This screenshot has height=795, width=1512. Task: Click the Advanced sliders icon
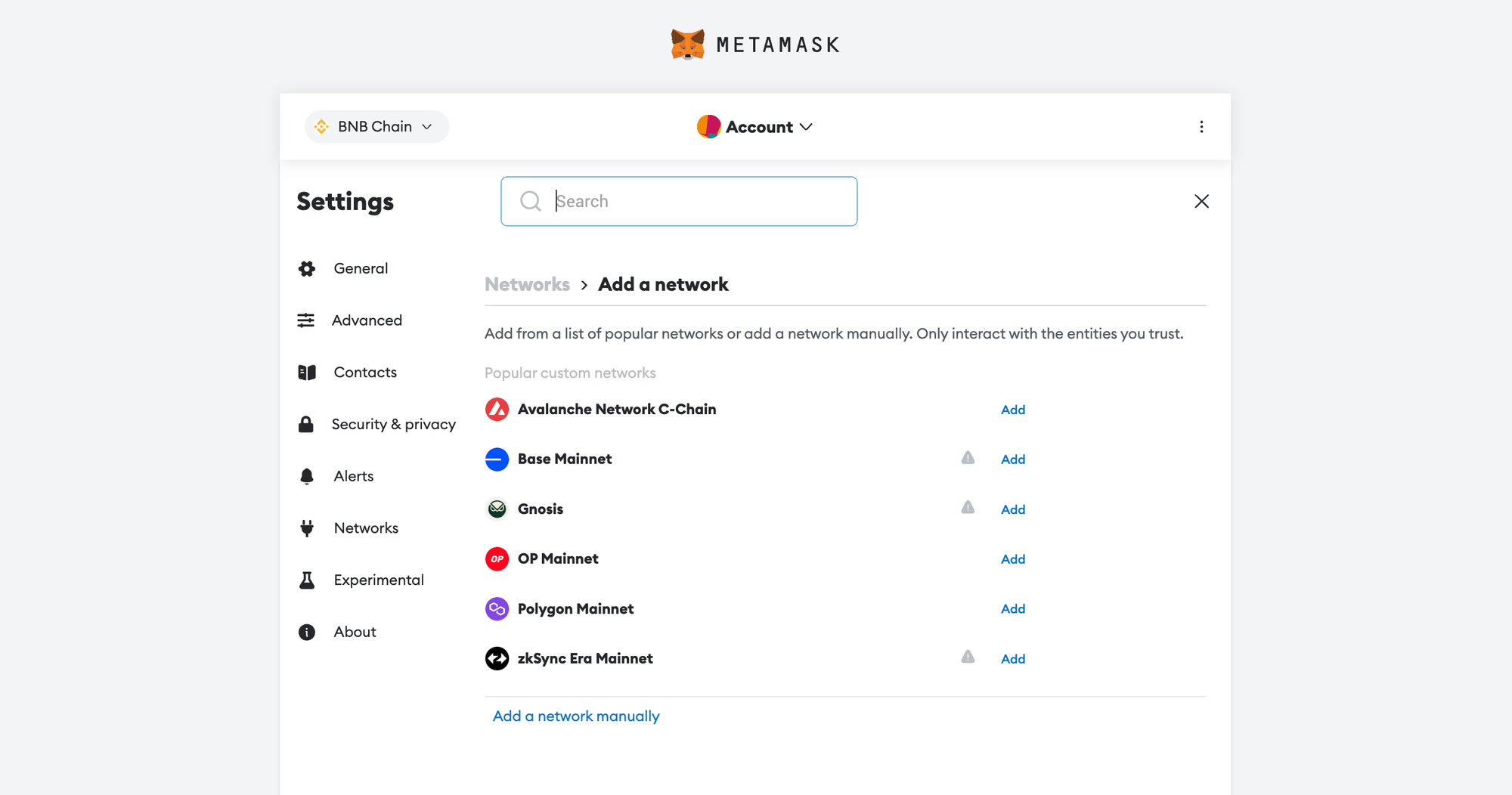click(x=306, y=320)
